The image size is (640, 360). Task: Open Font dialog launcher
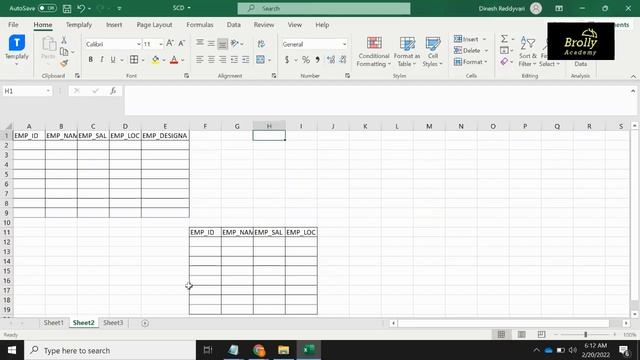pyautogui.click(x=187, y=76)
